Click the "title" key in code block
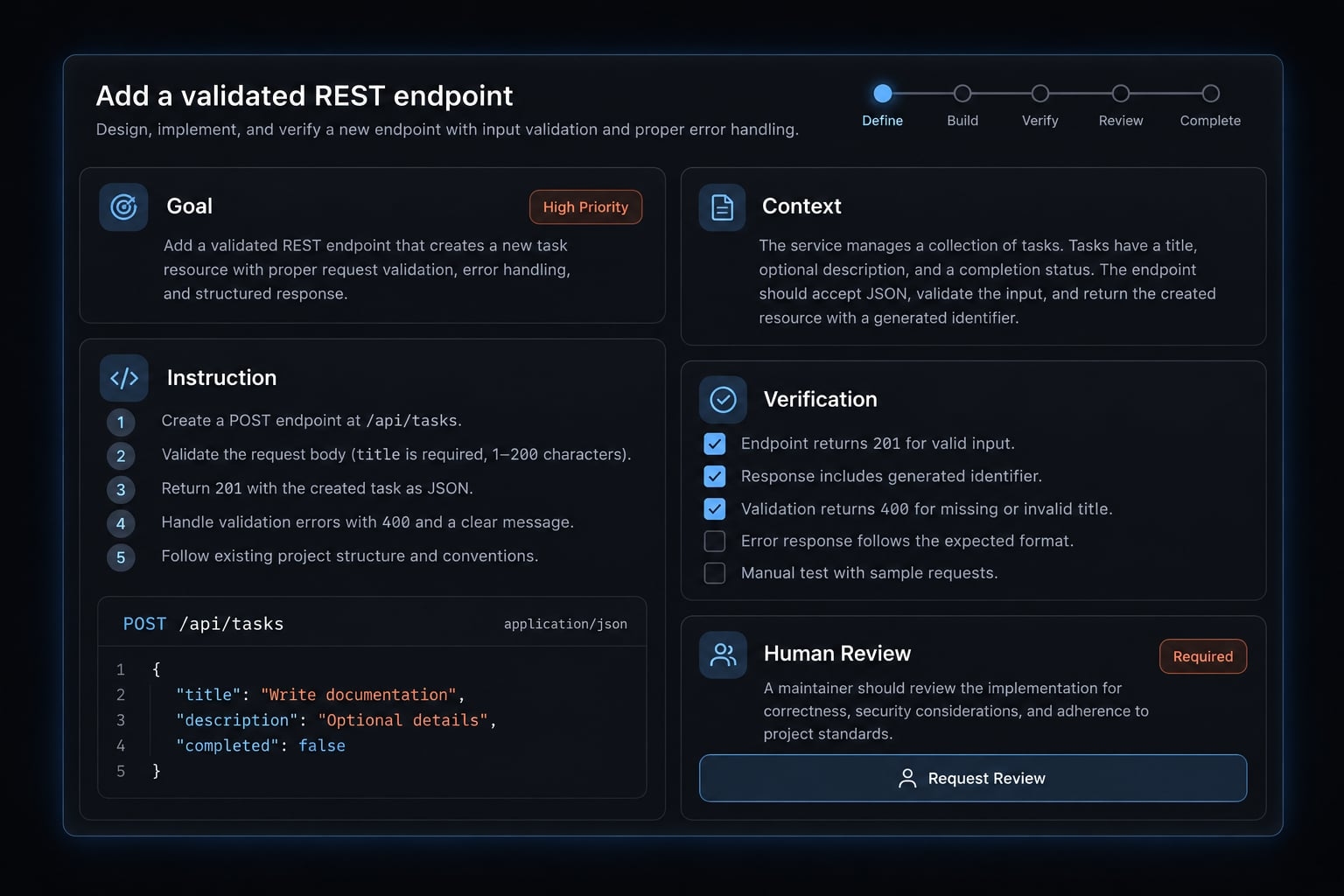Viewport: 1344px width, 896px height. (x=208, y=695)
